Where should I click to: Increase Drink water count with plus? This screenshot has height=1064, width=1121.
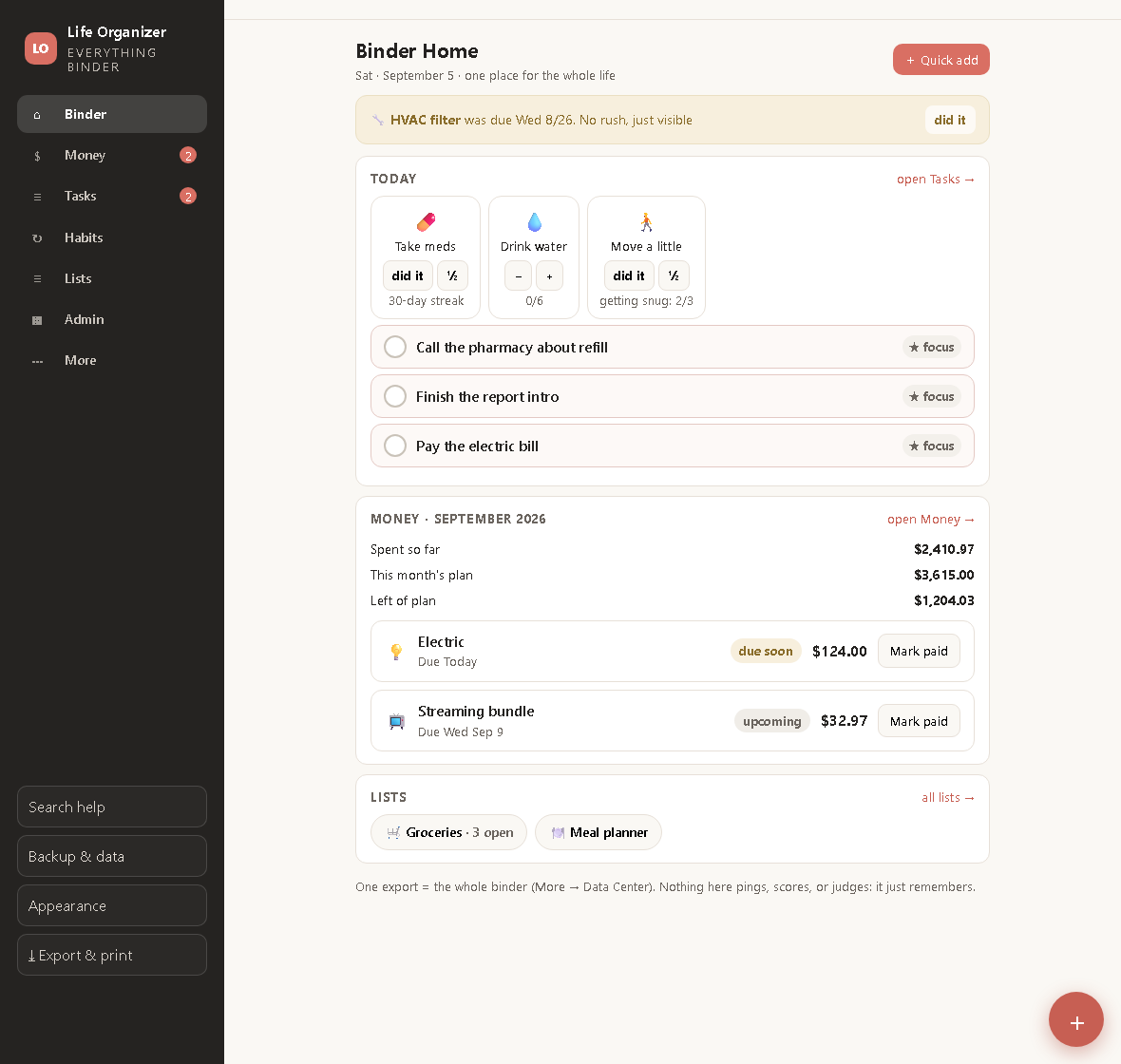549,276
